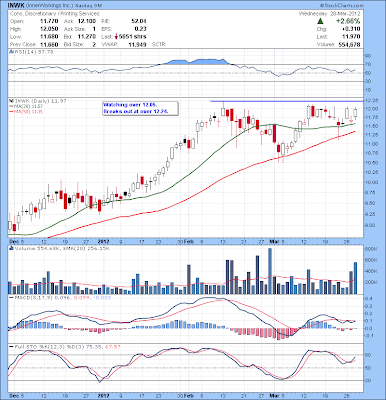Click the Cons. Discretionary / Printing Services sector text
Image resolution: width=386 pixels, height=400 pixels.
(x=55, y=14)
